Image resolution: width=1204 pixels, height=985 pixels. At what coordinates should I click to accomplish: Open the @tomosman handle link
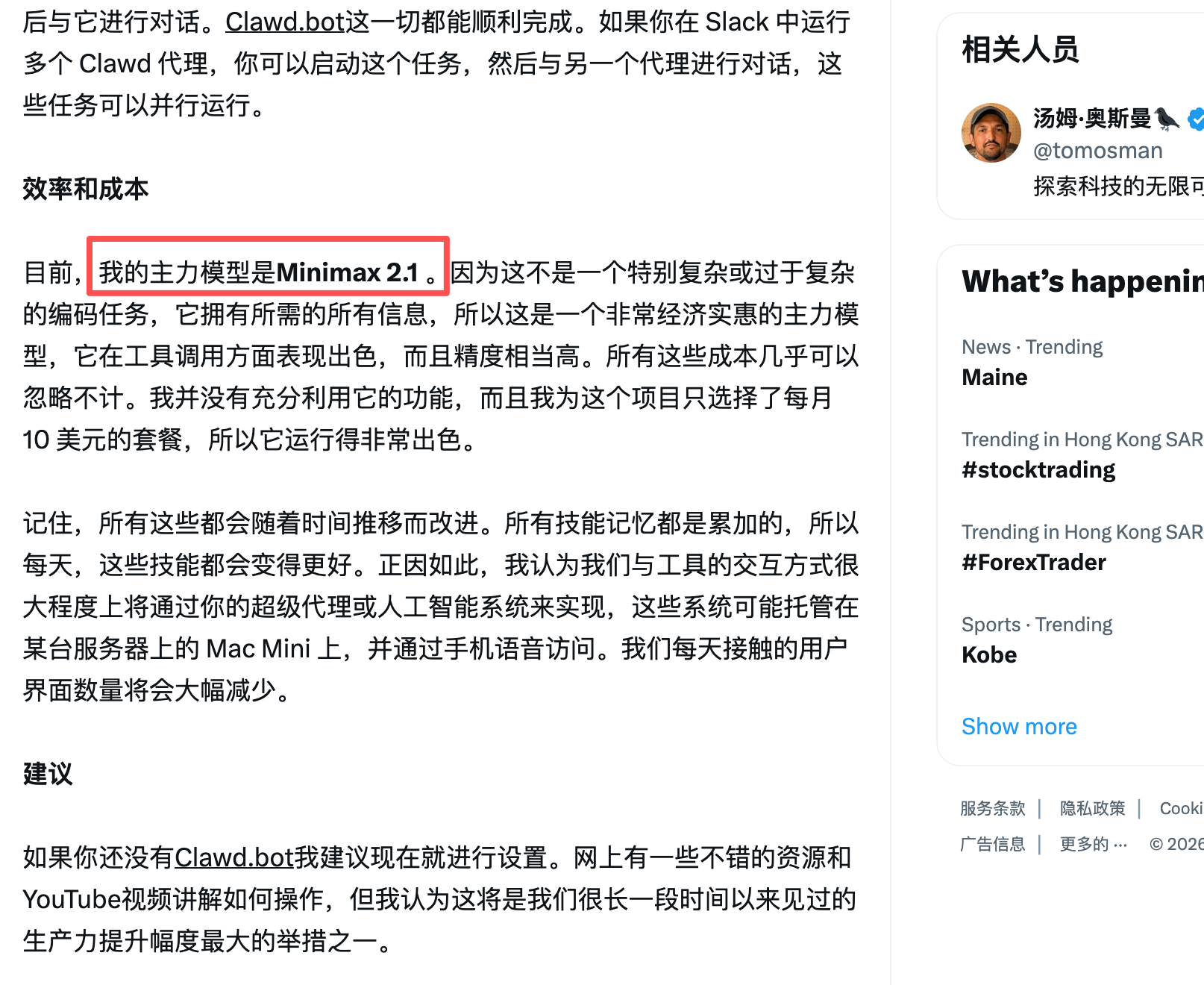[1097, 151]
